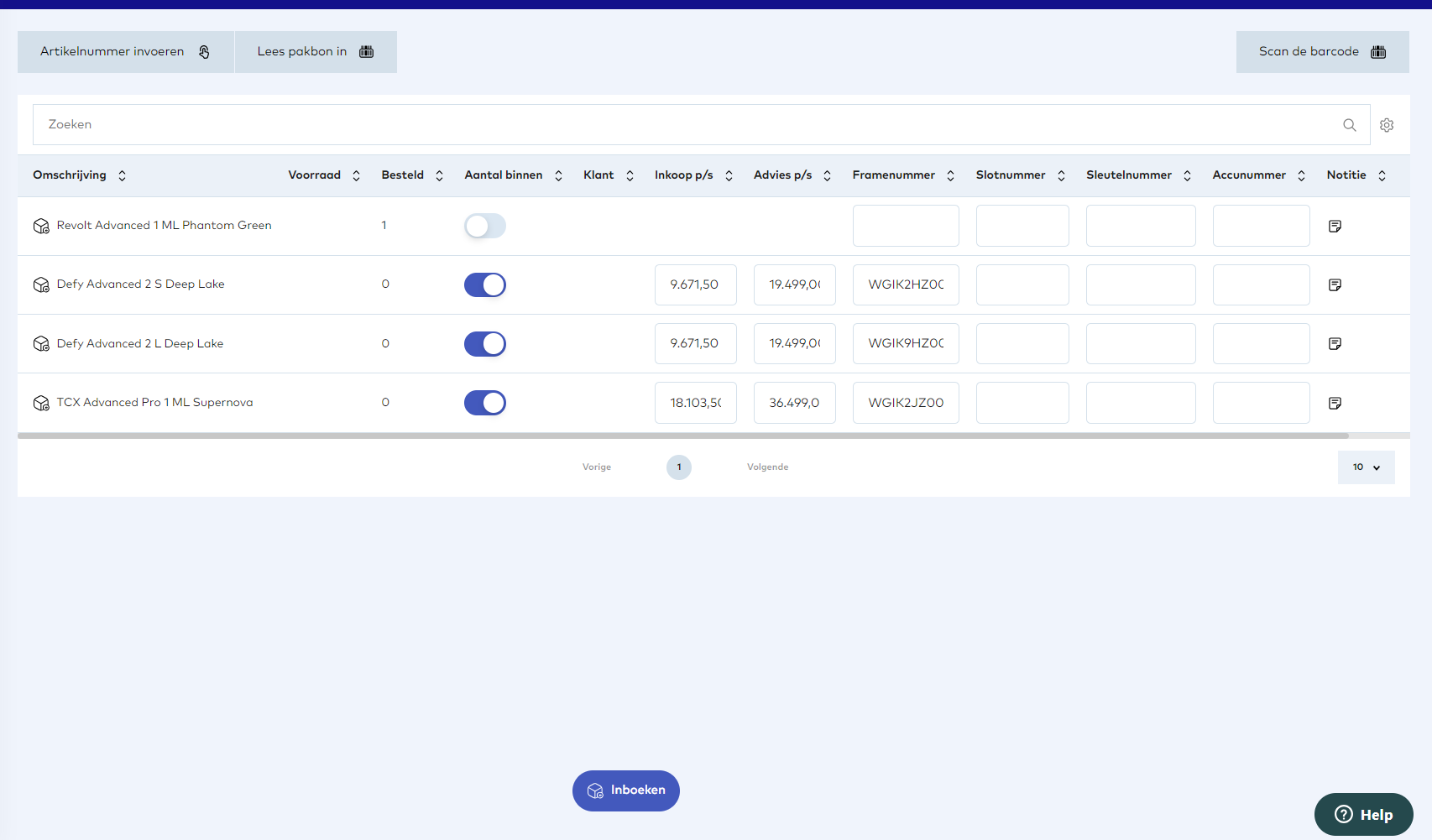The width and height of the screenshot is (1432, 840).
Task: Open note icon for Defy Advanced 2 S
Action: [1335, 284]
